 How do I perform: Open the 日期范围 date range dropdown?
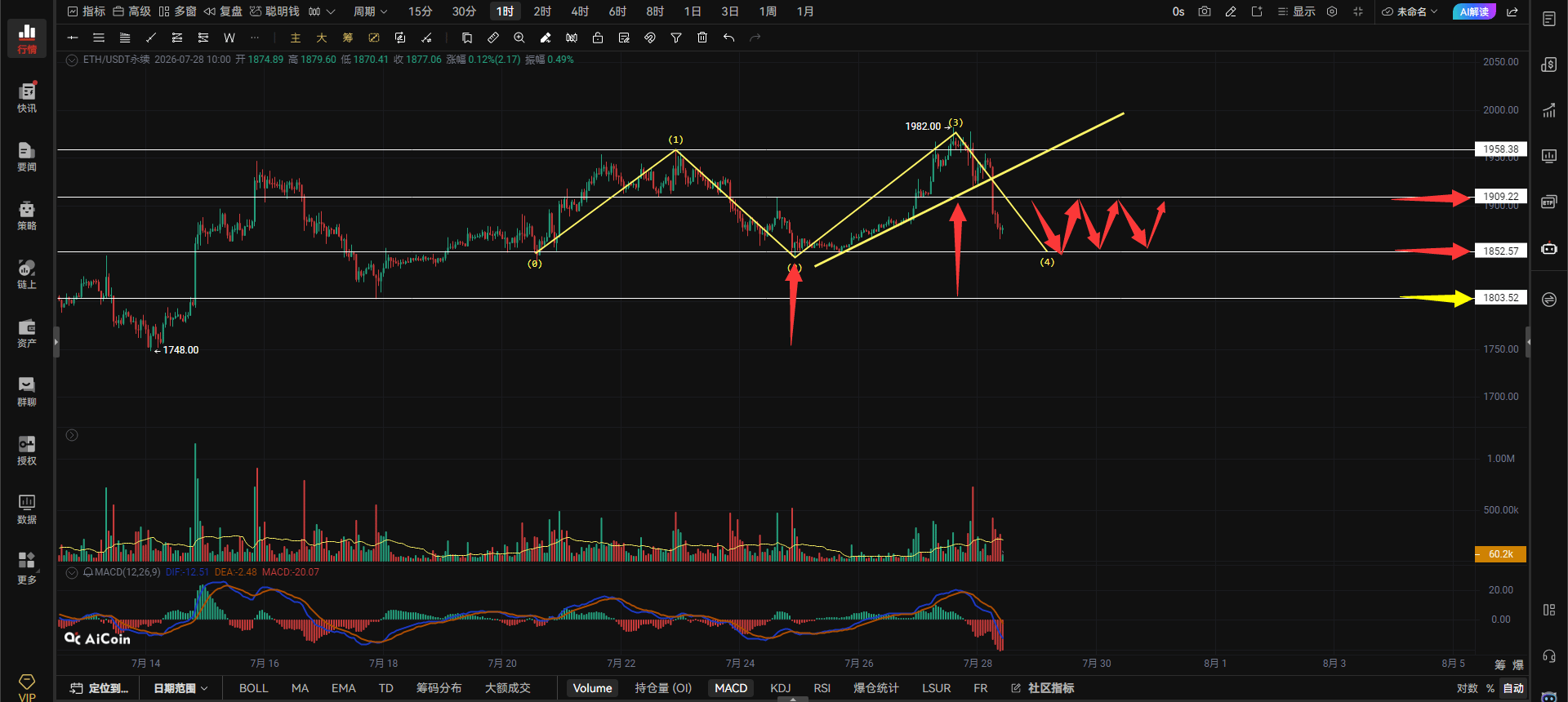point(180,688)
